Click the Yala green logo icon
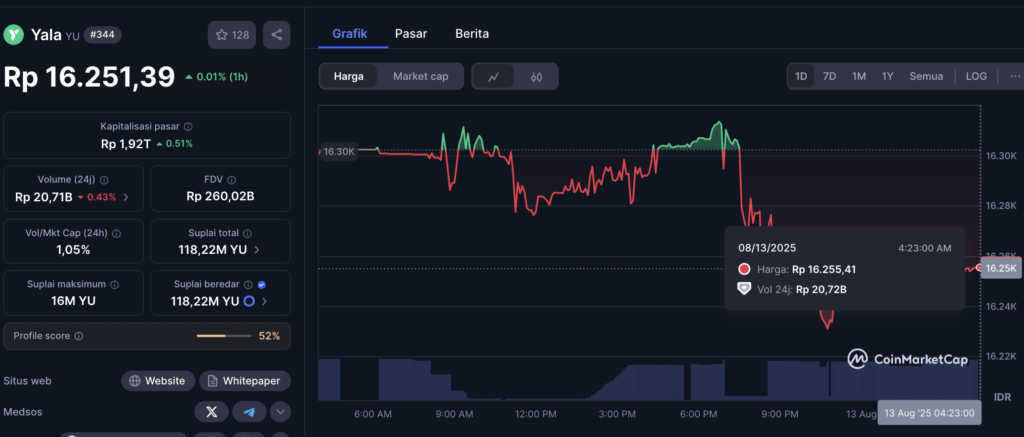 pyautogui.click(x=13, y=35)
